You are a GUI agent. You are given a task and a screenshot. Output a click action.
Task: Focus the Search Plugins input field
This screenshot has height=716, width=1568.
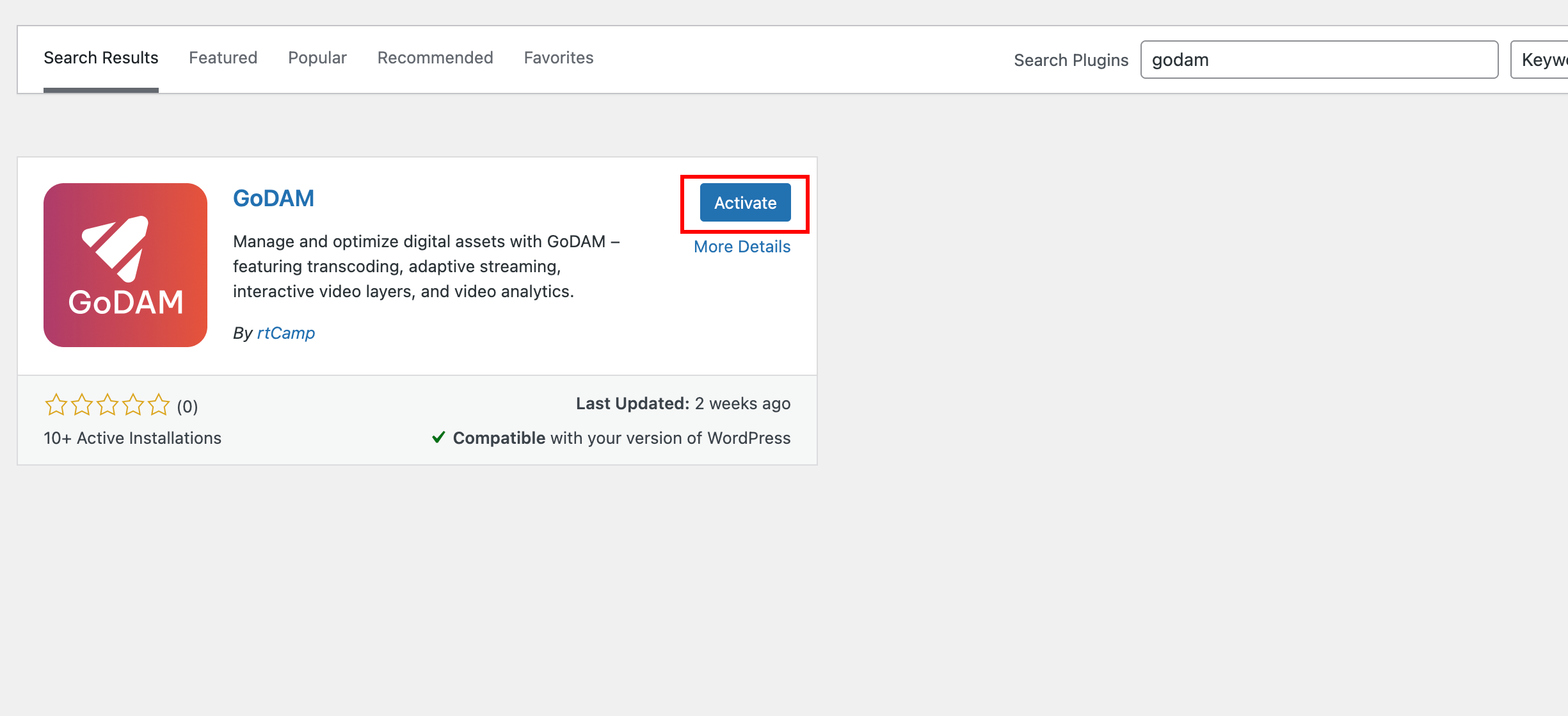point(1319,60)
